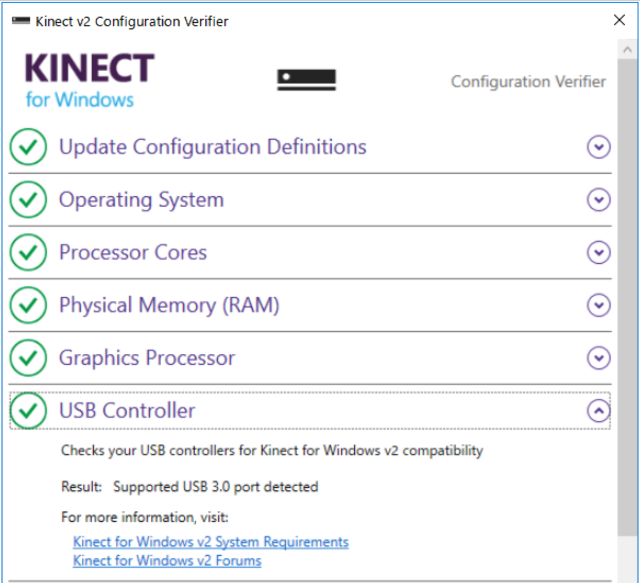Click the vertical scrollbar thumb
This screenshot has height=583, width=640.
(x=627, y=298)
